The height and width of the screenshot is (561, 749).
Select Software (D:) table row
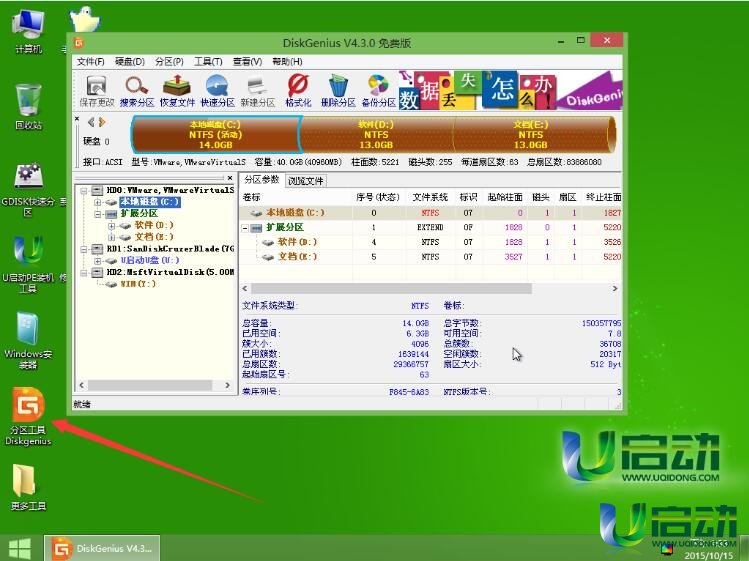(x=431, y=242)
